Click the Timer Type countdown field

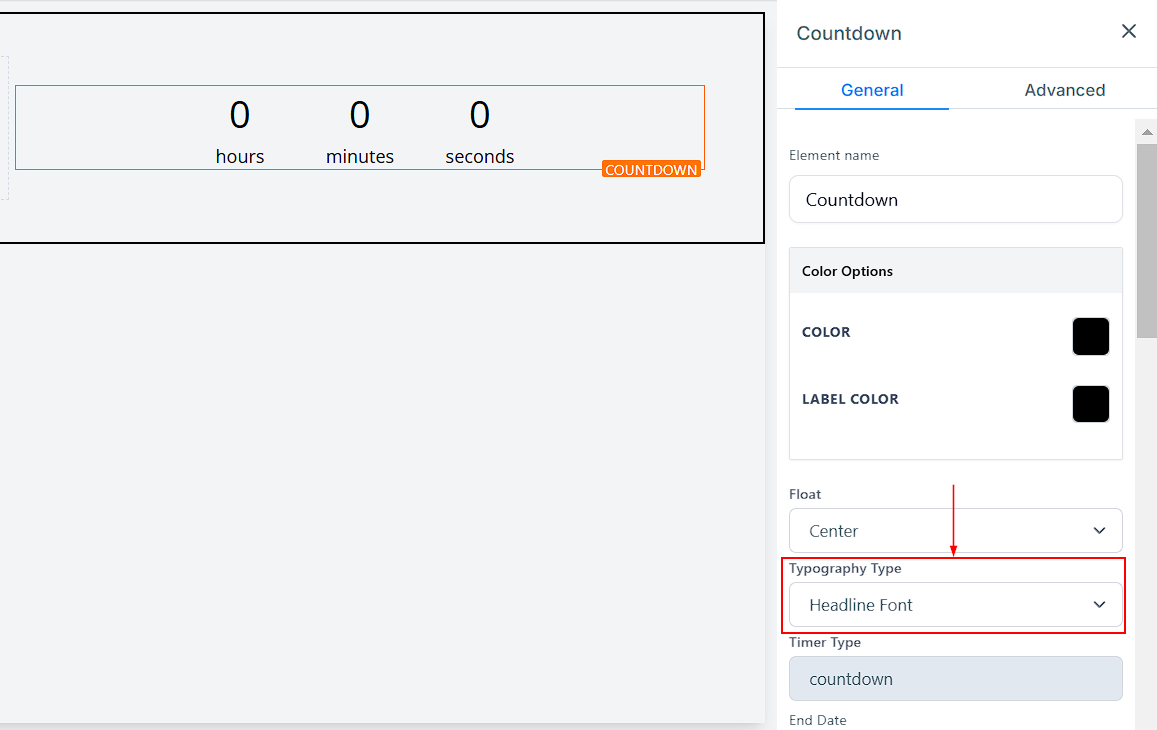(x=955, y=679)
